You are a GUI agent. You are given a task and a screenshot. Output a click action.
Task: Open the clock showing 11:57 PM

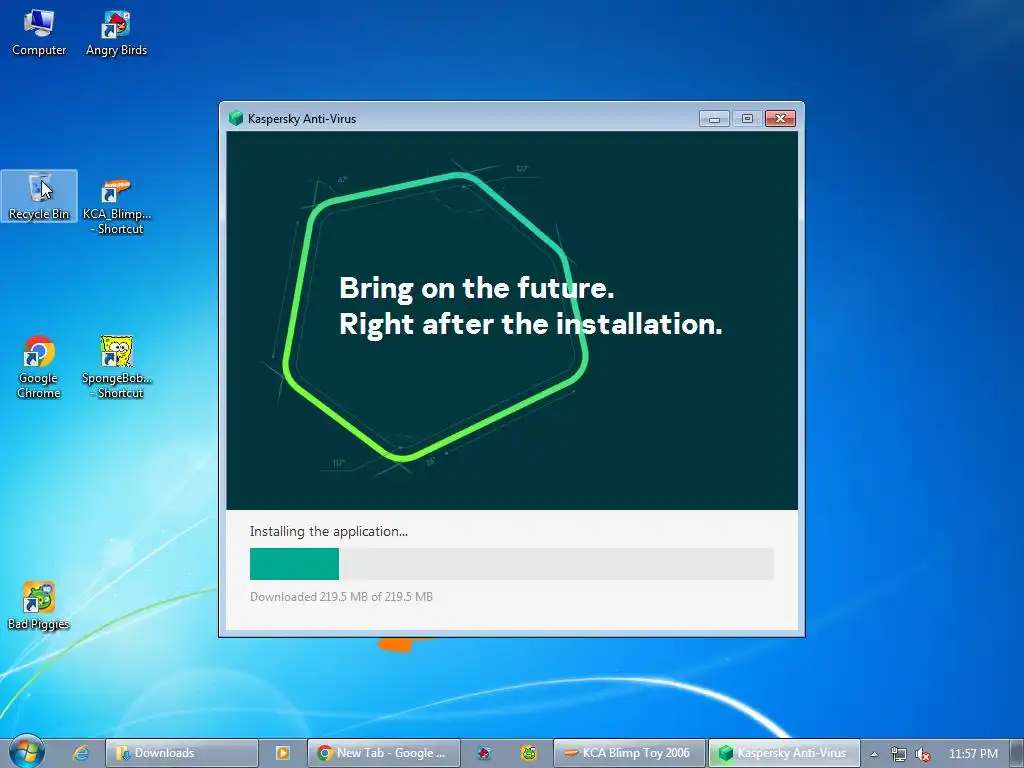[973, 753]
